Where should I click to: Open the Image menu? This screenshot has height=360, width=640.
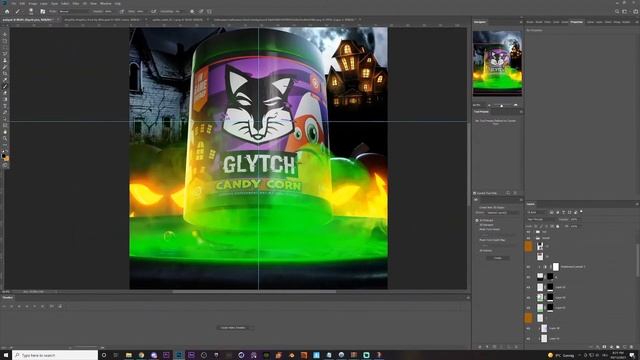pyautogui.click(x=32, y=3)
